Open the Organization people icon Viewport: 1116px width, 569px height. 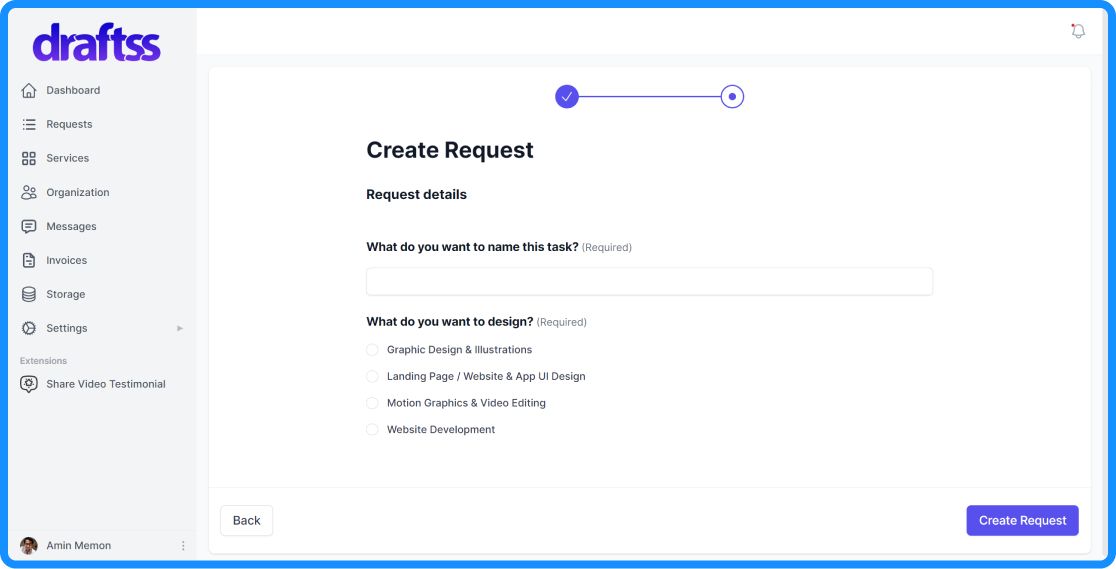(29, 192)
